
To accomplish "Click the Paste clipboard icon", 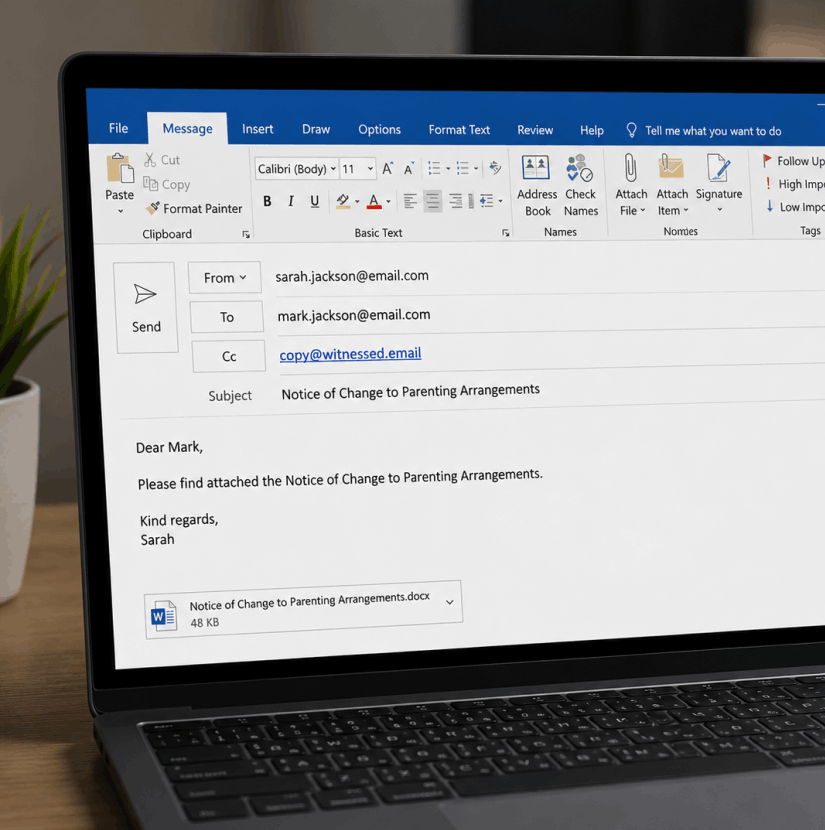I will [120, 169].
